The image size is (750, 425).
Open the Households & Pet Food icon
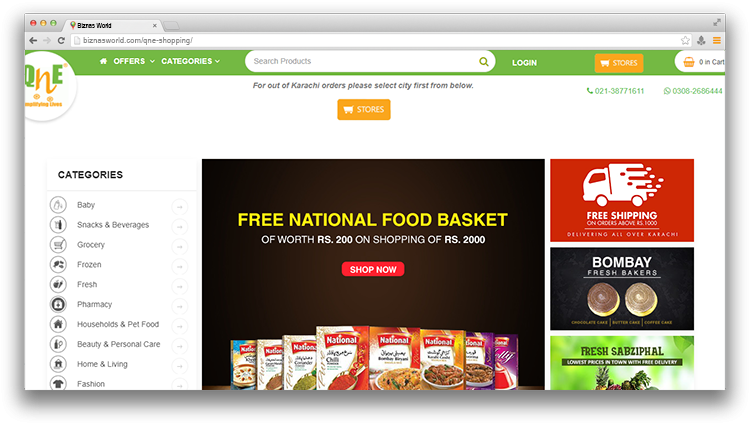pyautogui.click(x=58, y=324)
